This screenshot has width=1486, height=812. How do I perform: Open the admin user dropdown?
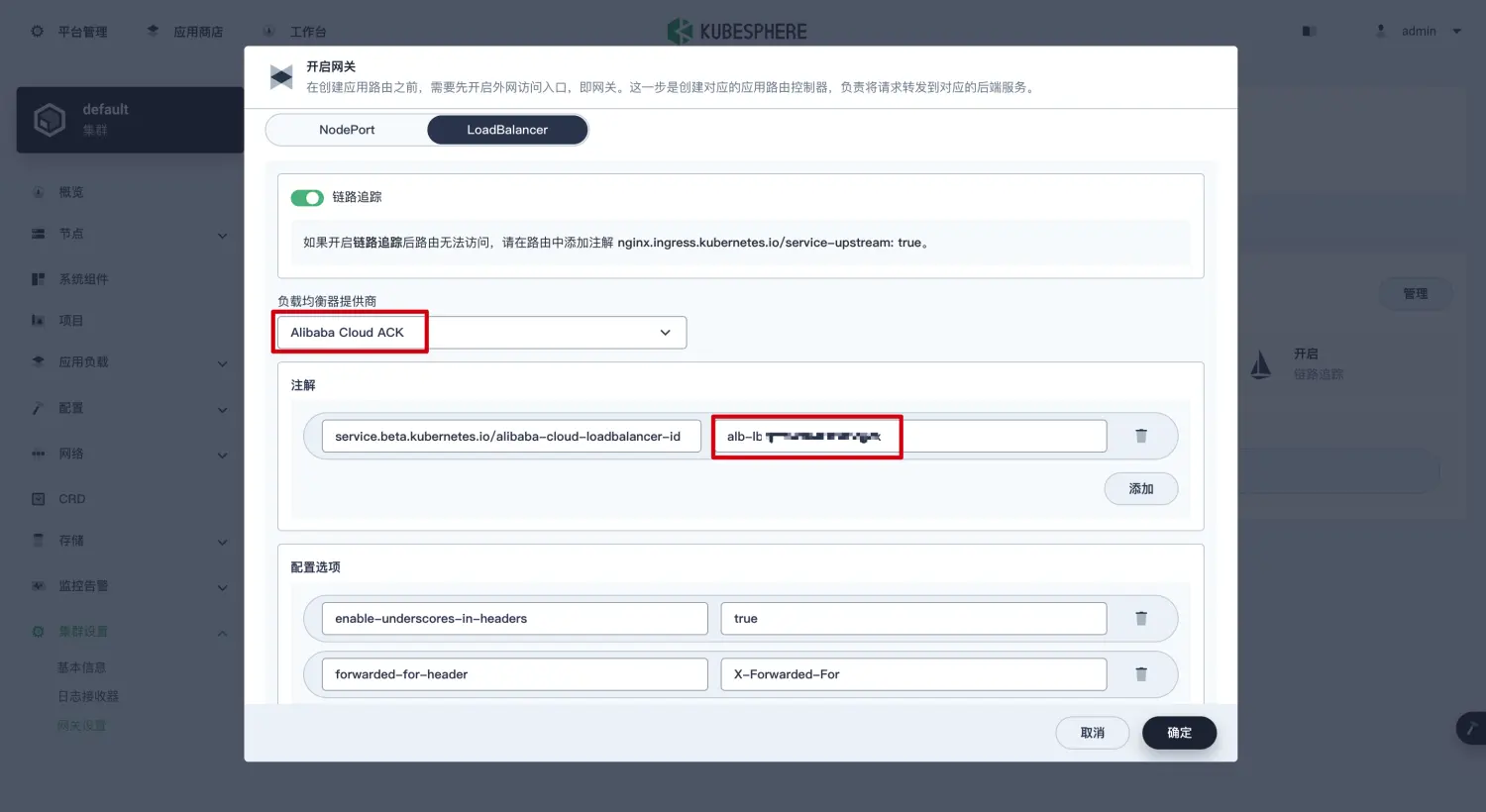(1432, 32)
